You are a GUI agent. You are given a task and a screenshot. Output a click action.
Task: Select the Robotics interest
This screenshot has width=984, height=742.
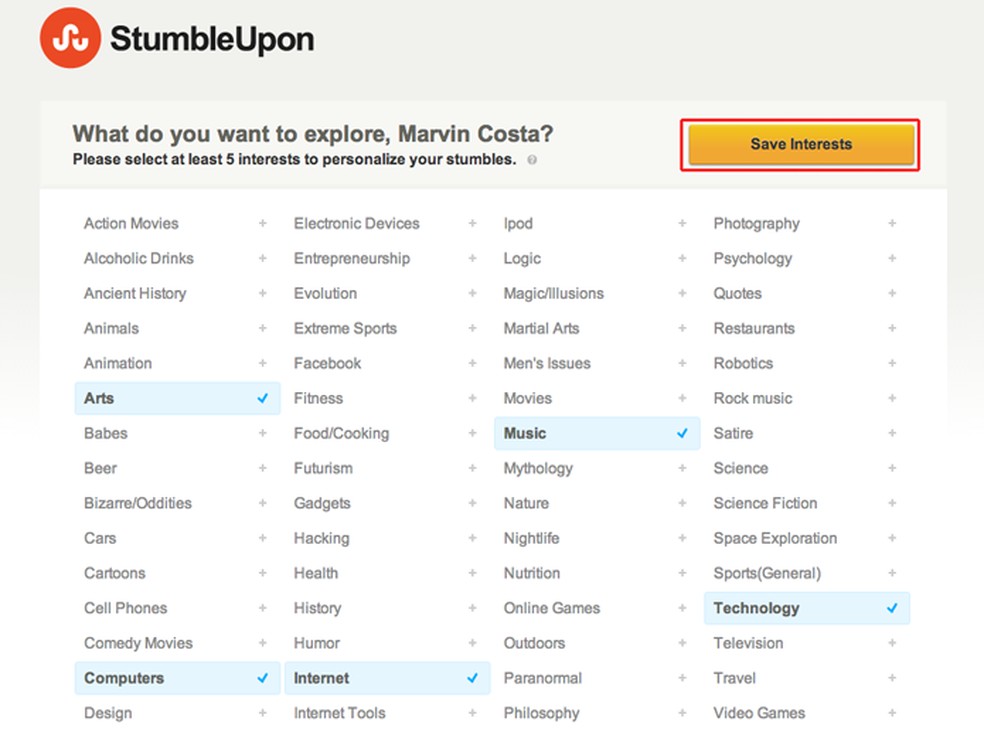click(743, 363)
